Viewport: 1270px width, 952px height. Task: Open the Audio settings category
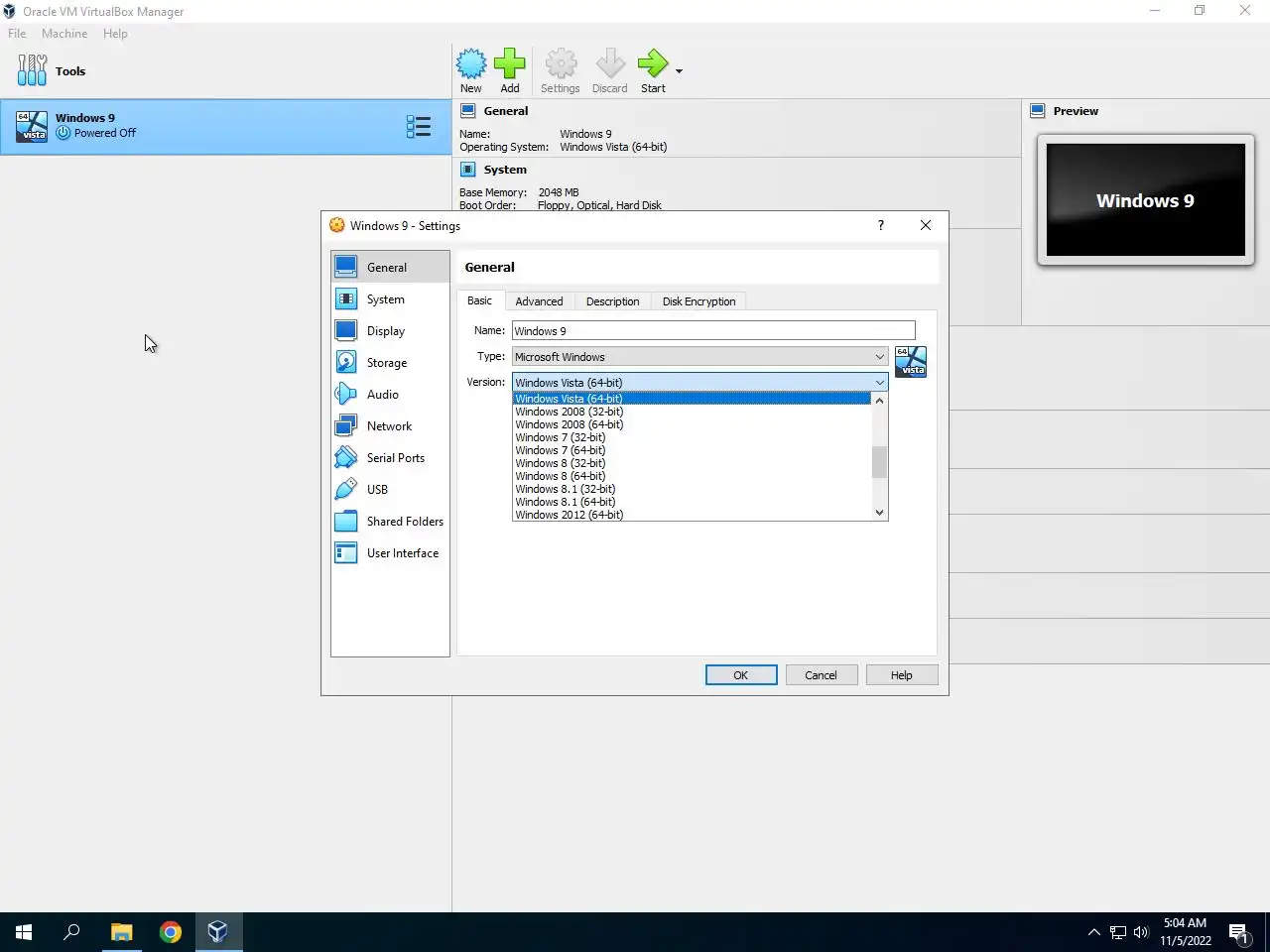pos(390,394)
